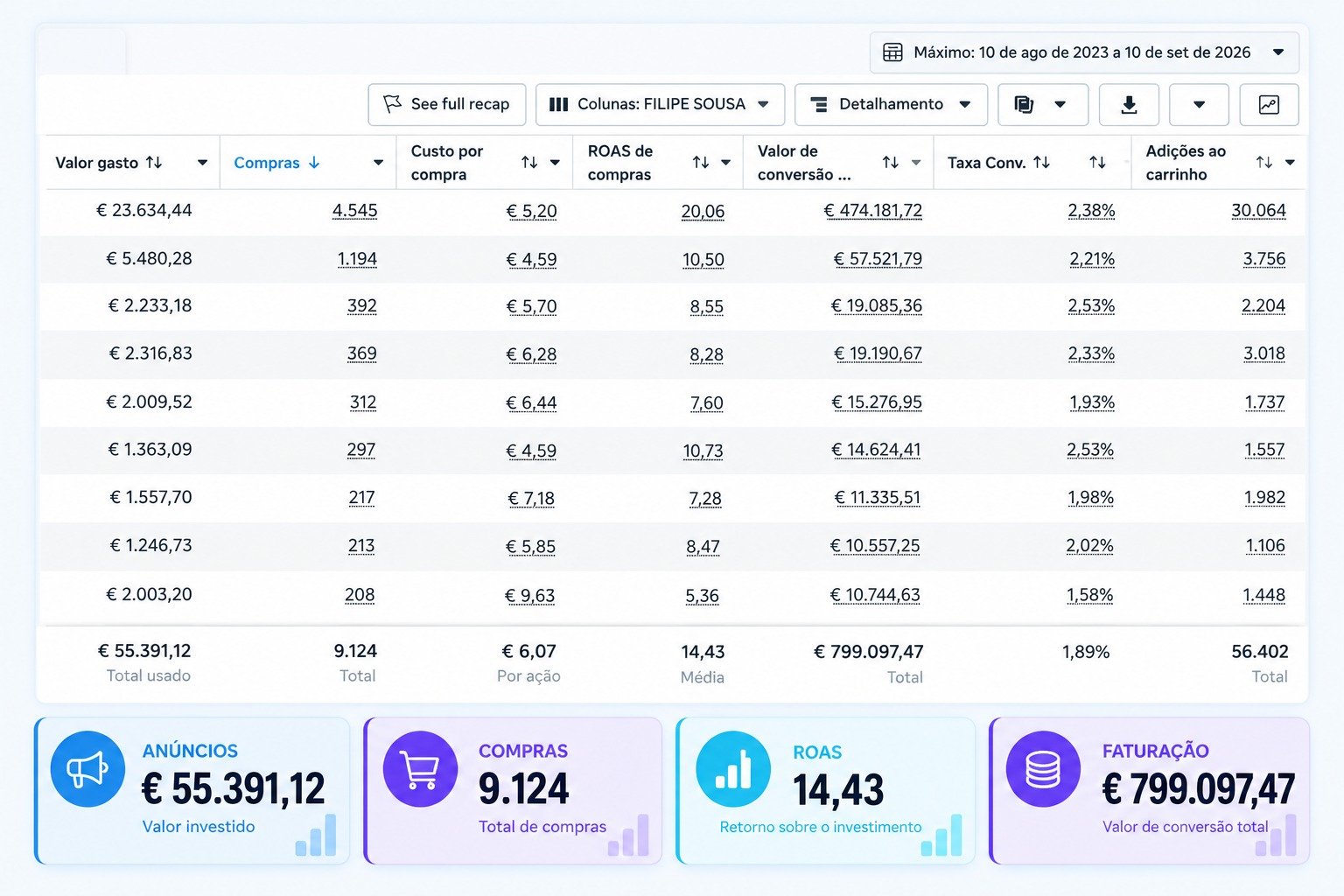Click the sort arrows next to Taxa Conv. label
1344x896 pixels.
tap(1041, 162)
